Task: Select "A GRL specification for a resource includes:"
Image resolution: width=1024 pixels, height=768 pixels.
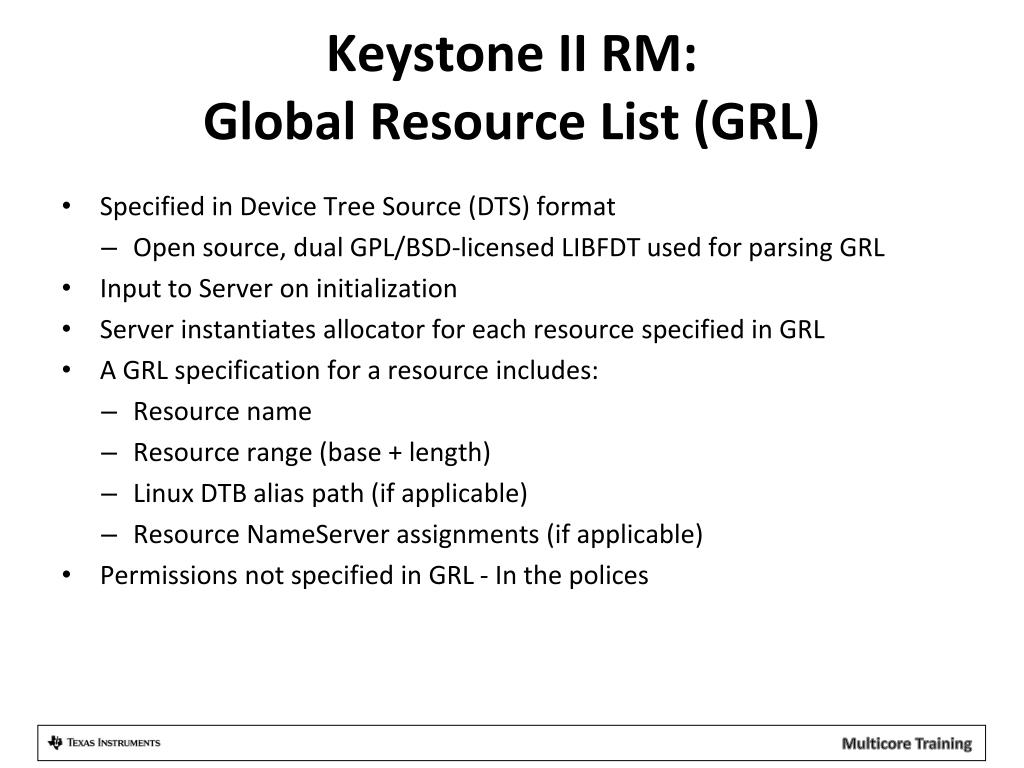Action: pyautogui.click(x=349, y=371)
